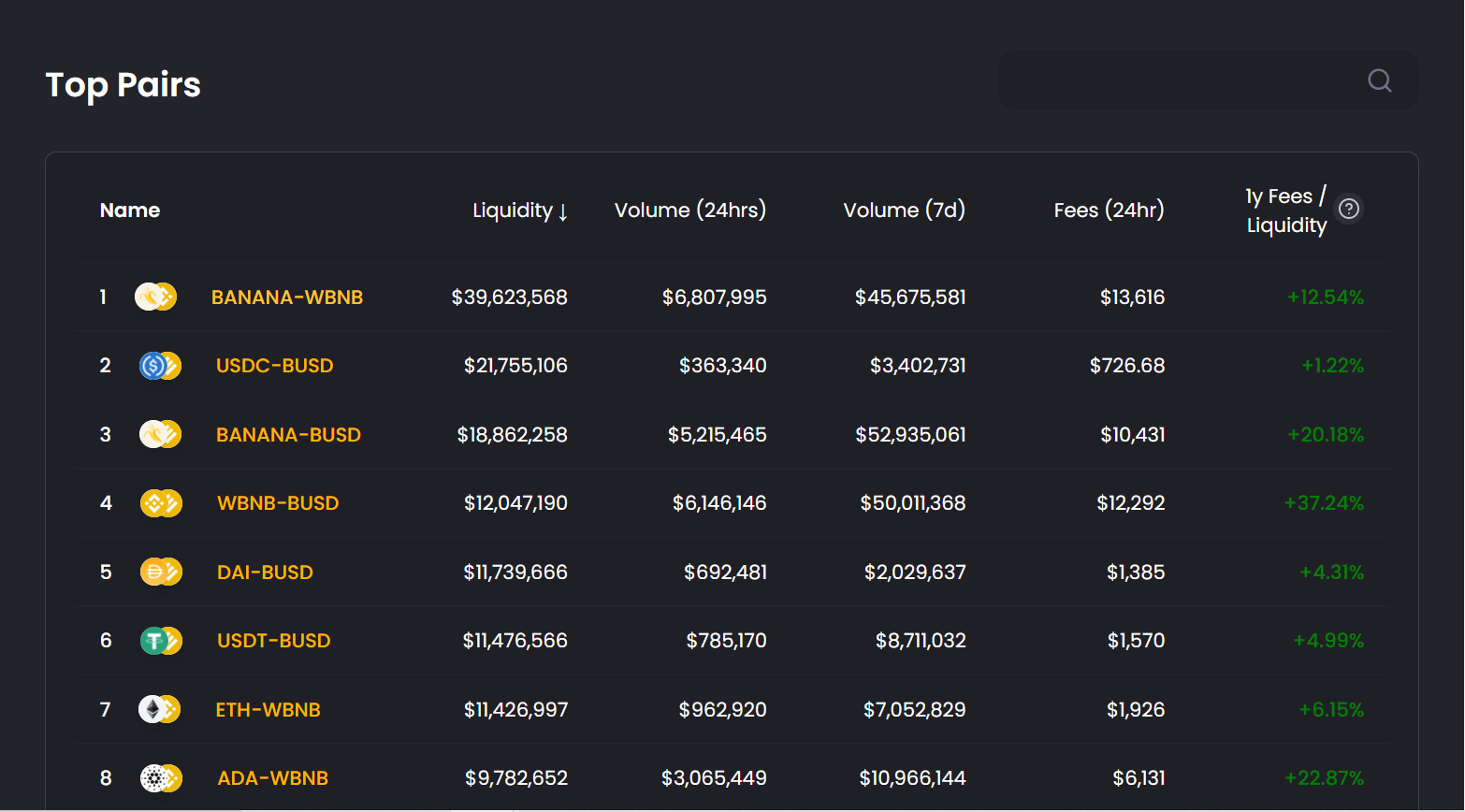Click the $39,623,568 liquidity value
1465x812 pixels.
(x=510, y=297)
